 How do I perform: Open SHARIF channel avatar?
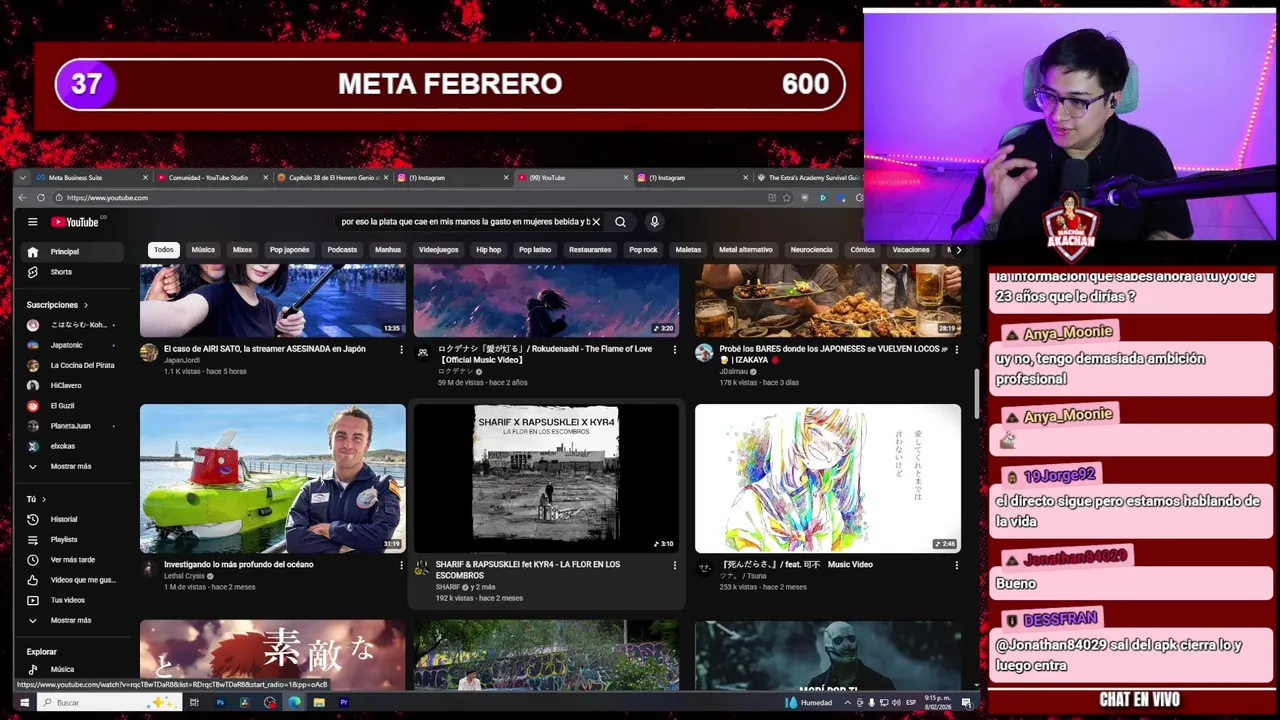pyautogui.click(x=422, y=568)
